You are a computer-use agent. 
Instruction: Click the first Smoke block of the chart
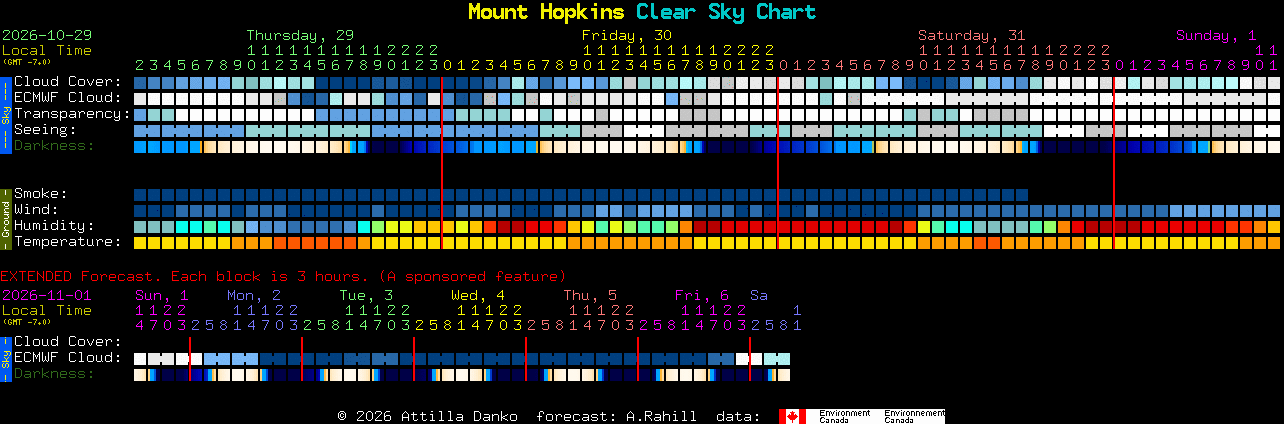tap(141, 194)
